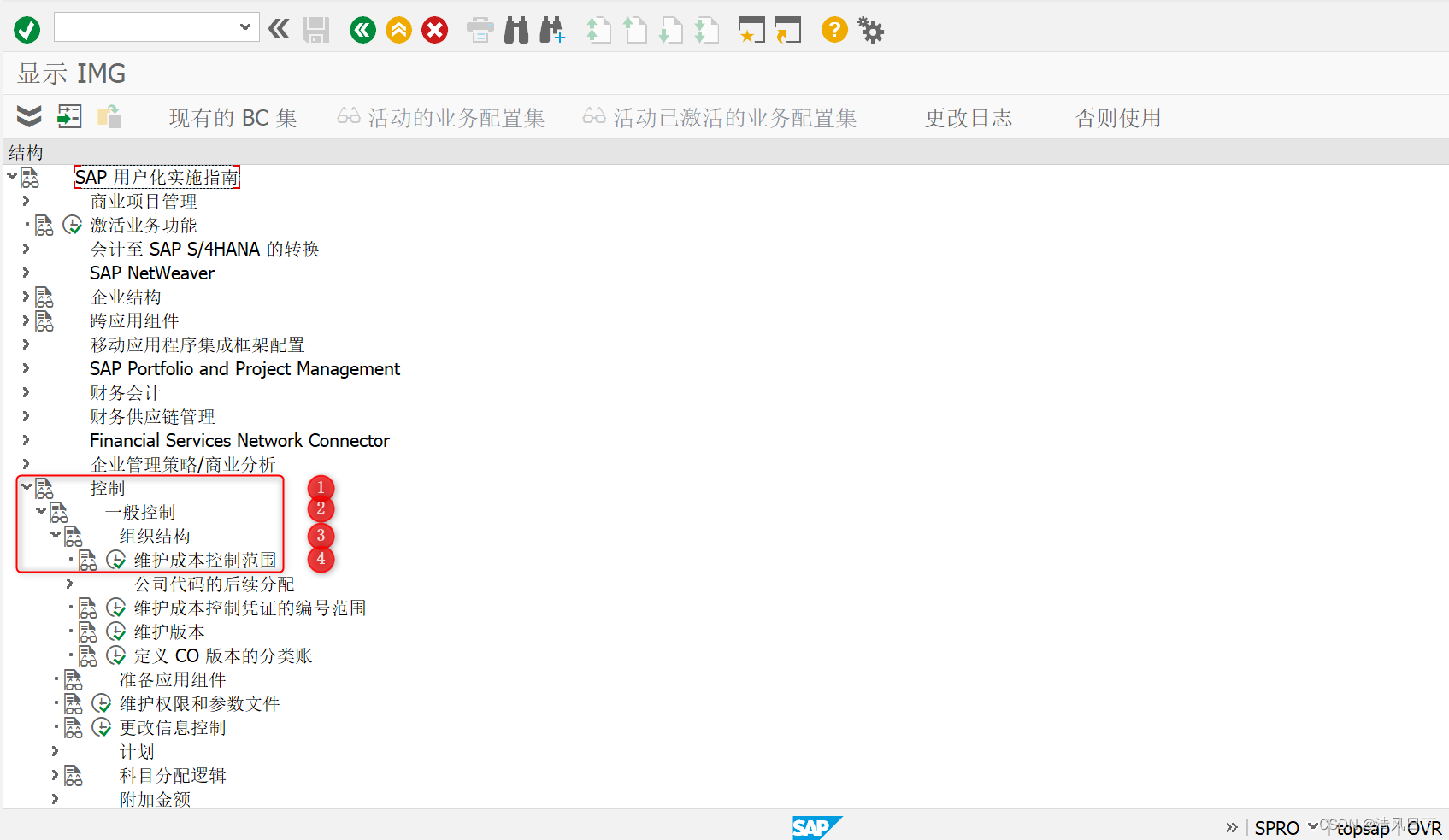Click the Print icon
This screenshot has width=1449, height=840.
coord(480,31)
